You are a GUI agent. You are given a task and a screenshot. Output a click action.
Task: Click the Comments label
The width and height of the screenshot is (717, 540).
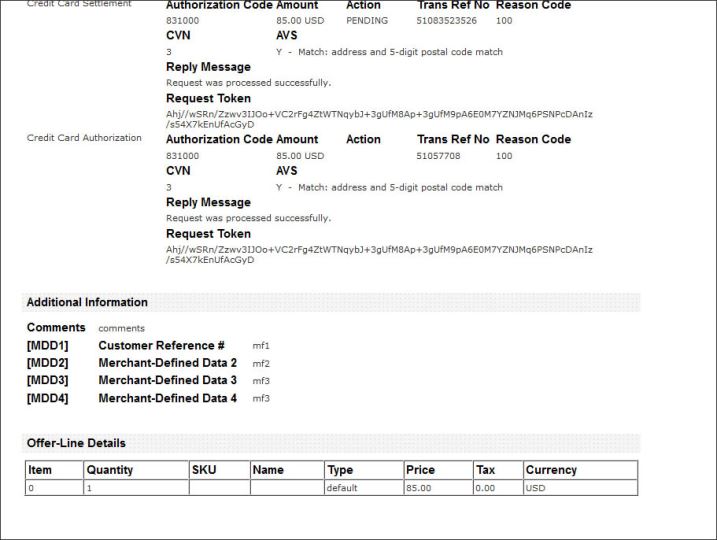(x=56, y=327)
